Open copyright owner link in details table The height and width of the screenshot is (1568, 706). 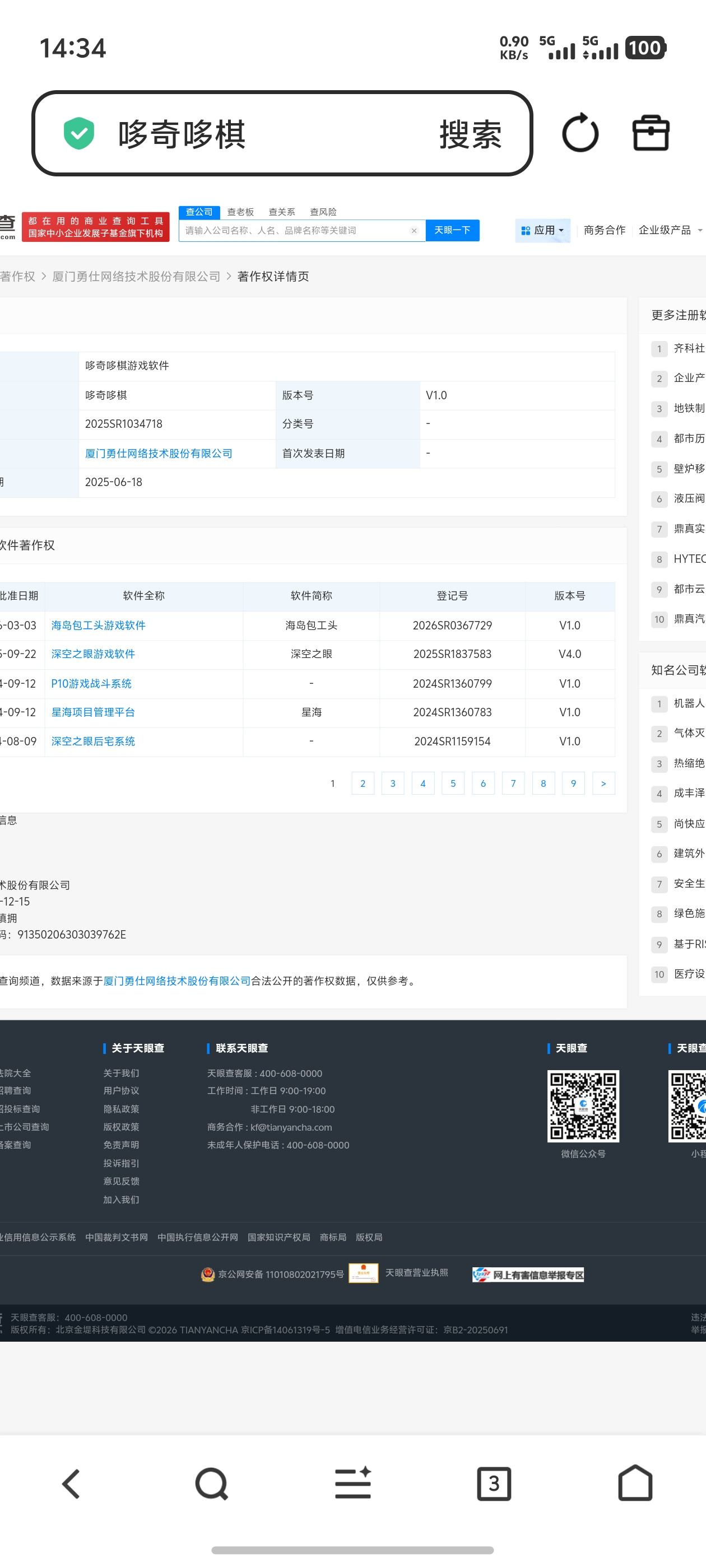[159, 454]
